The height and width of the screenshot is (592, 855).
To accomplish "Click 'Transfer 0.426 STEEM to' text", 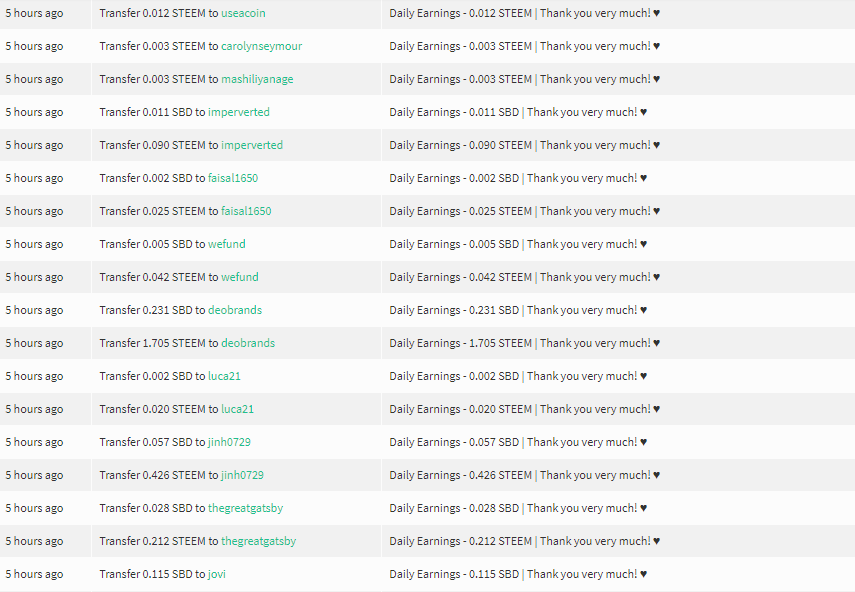I will (x=159, y=475).
